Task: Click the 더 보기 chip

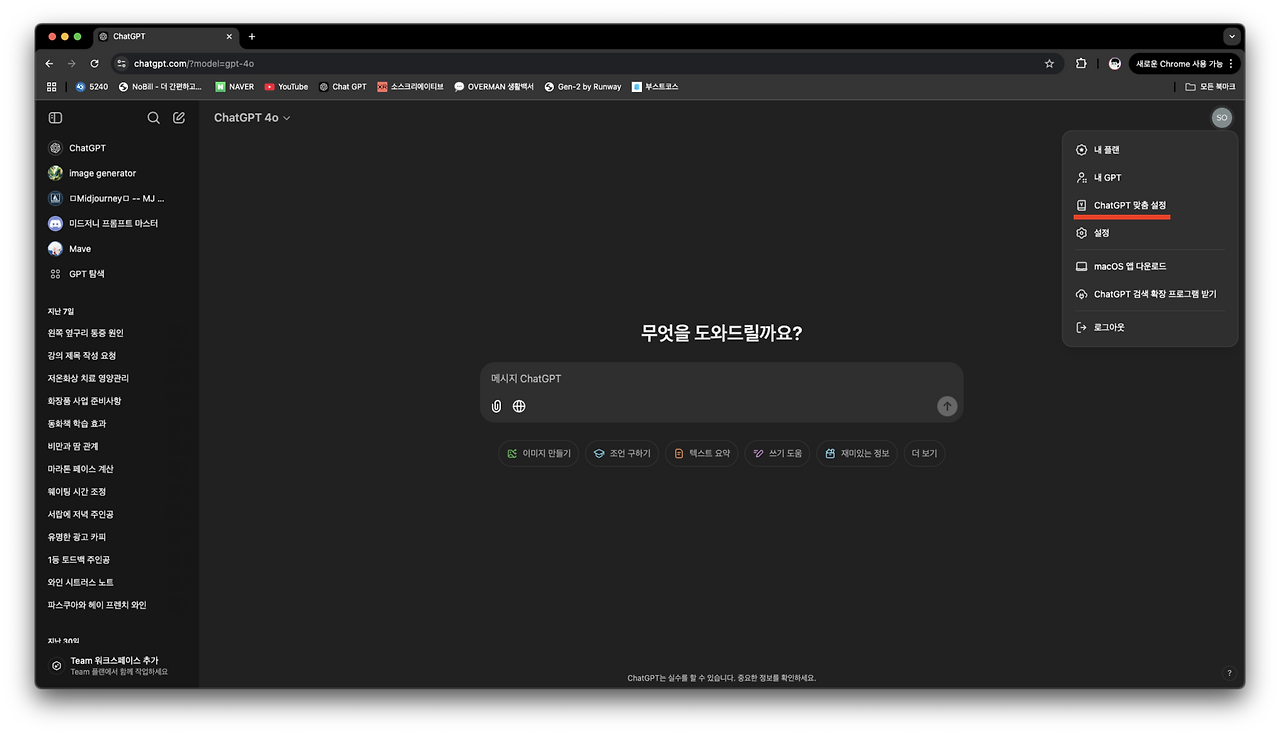Action: [x=924, y=454]
